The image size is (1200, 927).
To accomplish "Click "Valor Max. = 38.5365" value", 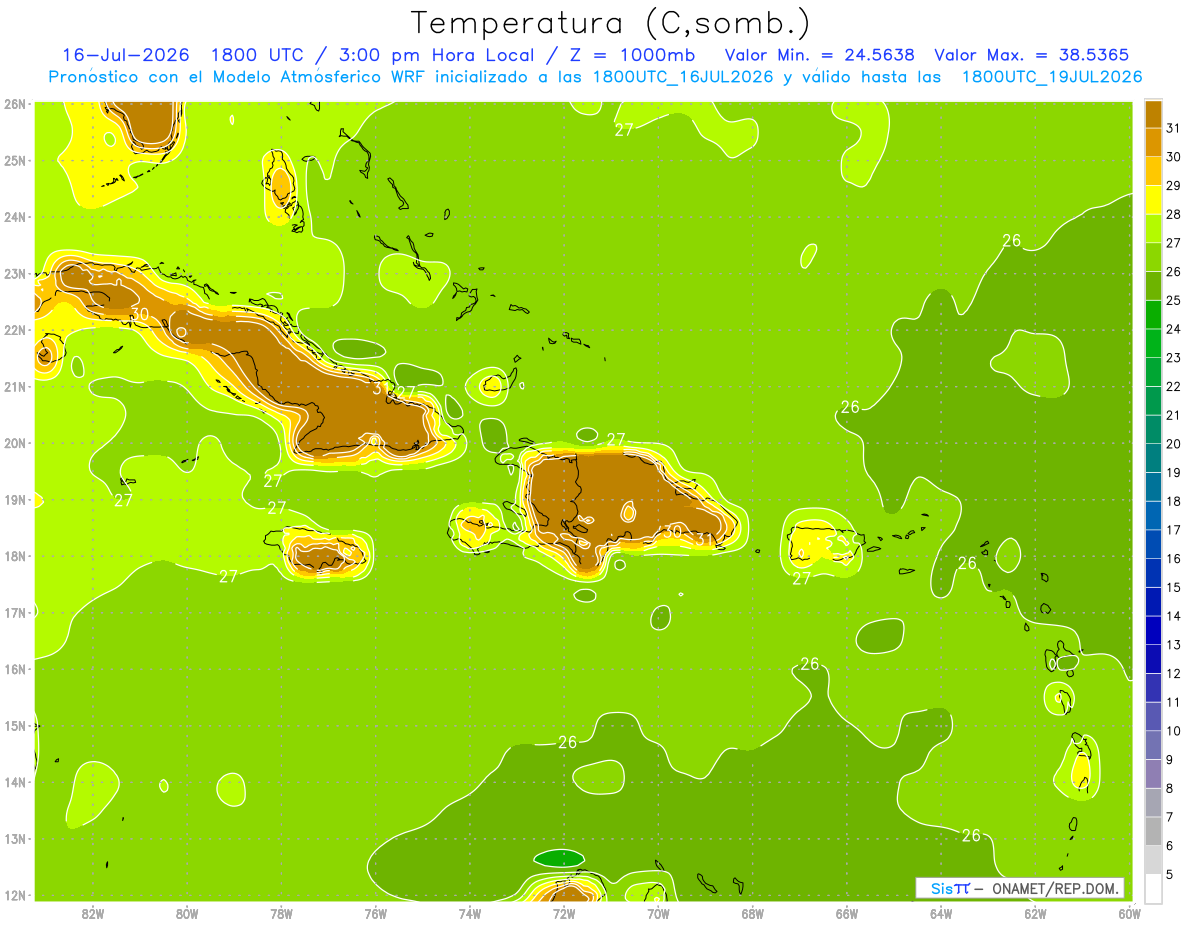I will pos(1034,54).
